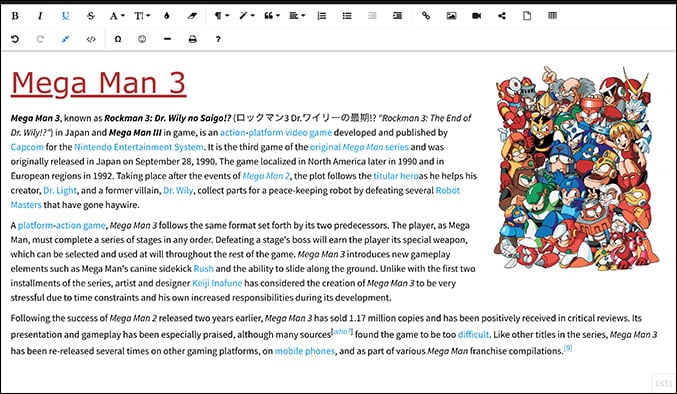
Task: Follow the difficult link
Action: 473,334
